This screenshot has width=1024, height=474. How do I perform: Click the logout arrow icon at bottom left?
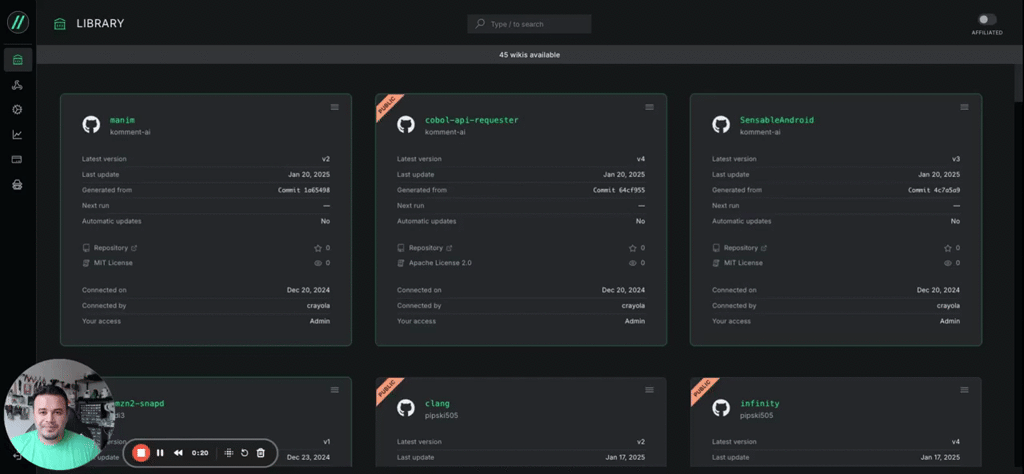pos(16,456)
